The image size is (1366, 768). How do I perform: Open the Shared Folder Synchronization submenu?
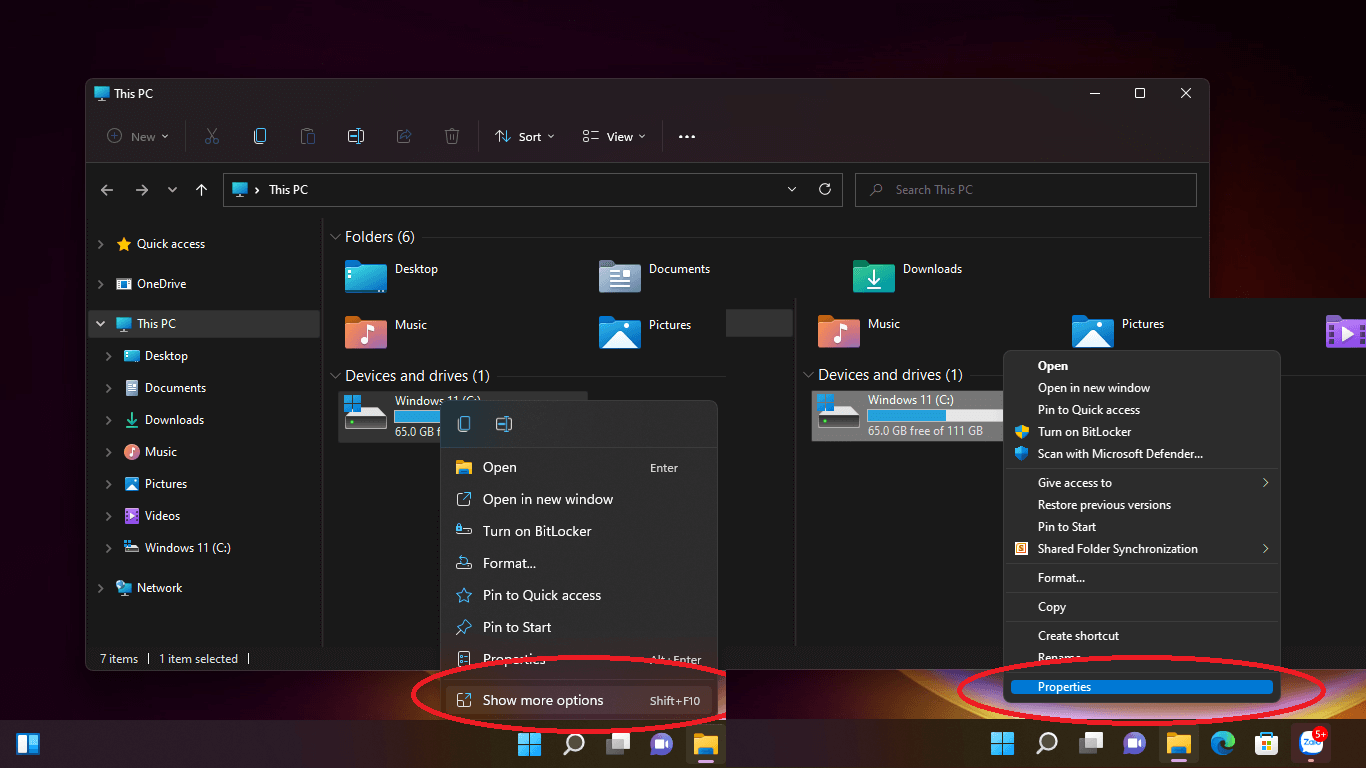[1141, 549]
